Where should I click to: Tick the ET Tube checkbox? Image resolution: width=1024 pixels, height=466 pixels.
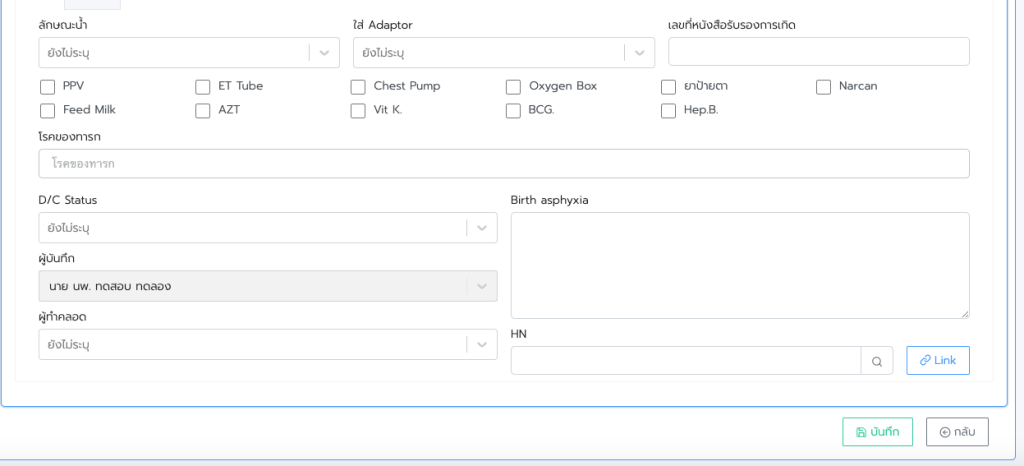click(x=203, y=87)
